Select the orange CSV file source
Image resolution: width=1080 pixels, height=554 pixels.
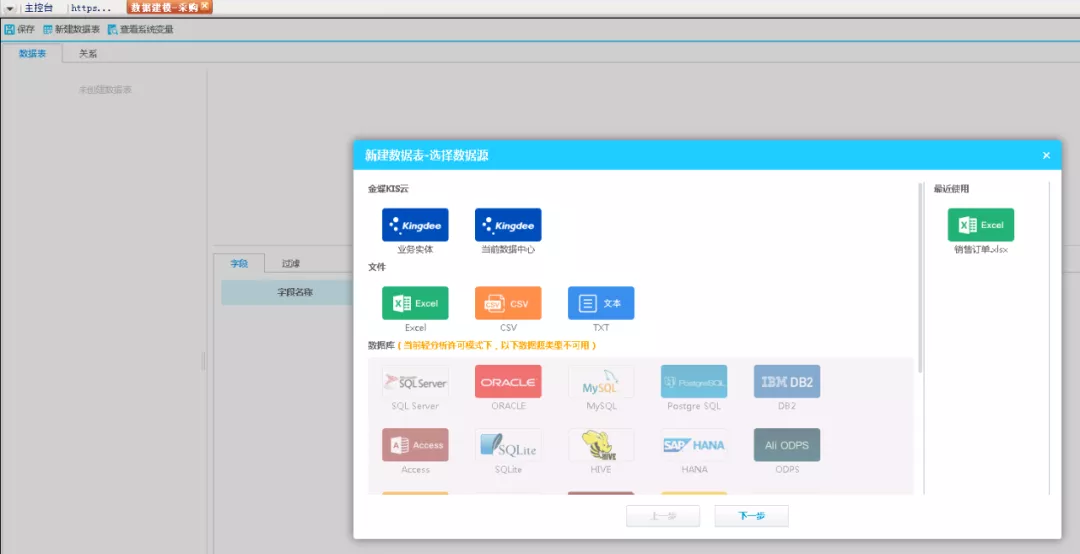[x=508, y=303]
